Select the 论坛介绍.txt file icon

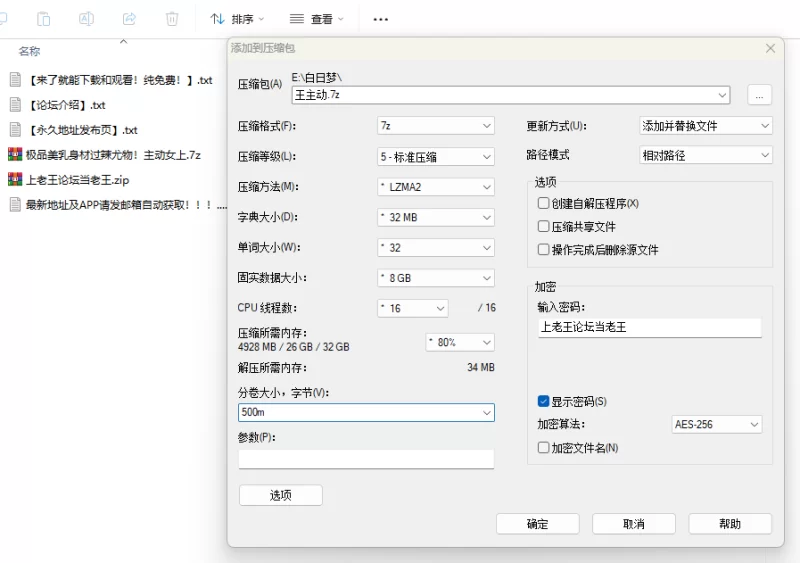pyautogui.click(x=15, y=105)
